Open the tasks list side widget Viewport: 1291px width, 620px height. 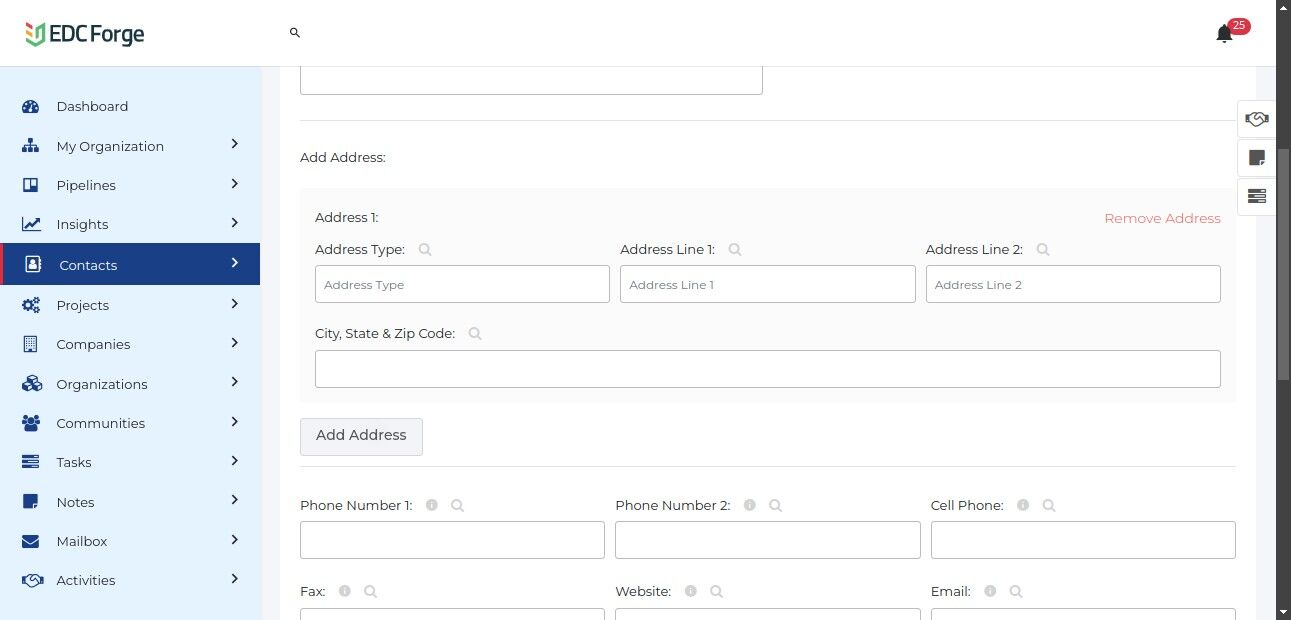click(1257, 196)
